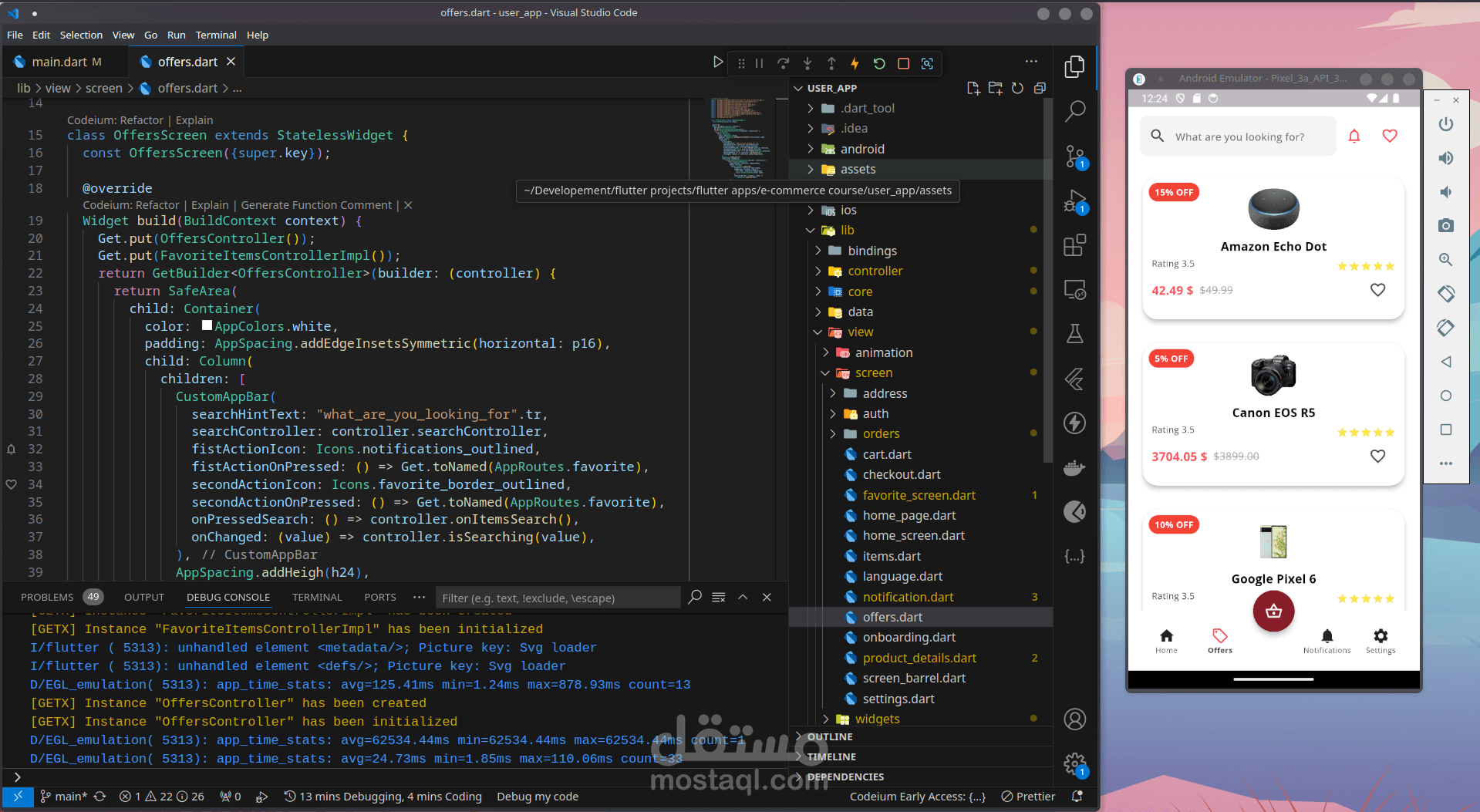Image resolution: width=1480 pixels, height=812 pixels.
Task: Click the emulator search field
Action: [1239, 136]
